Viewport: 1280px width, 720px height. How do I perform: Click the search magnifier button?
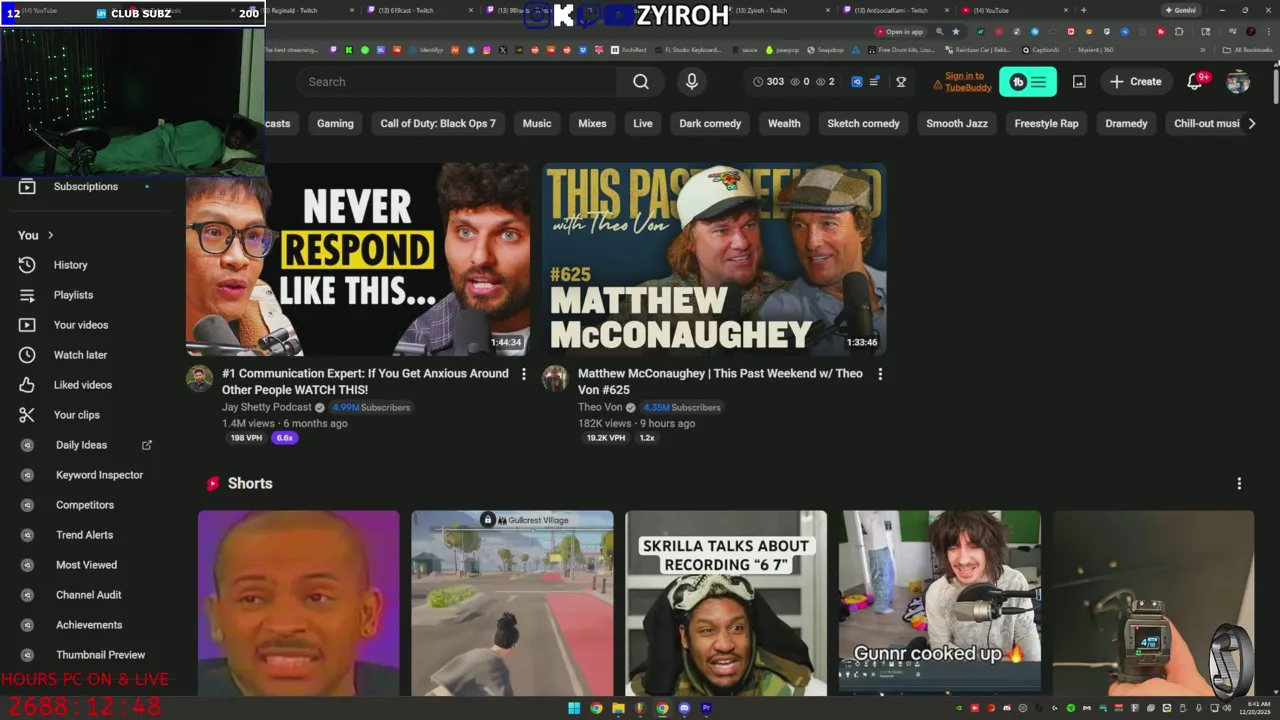pyautogui.click(x=641, y=82)
